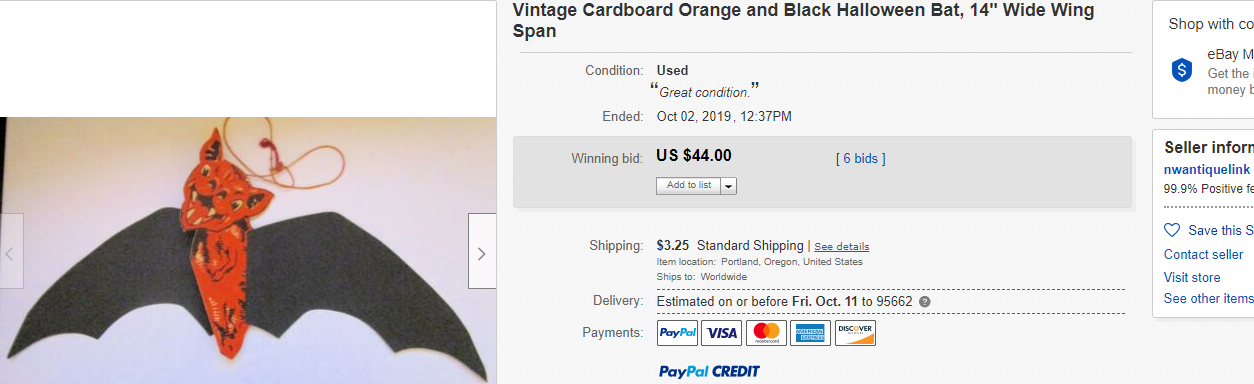Screen dimensions: 1254x384
Task: Click the Discover card icon
Action: pyautogui.click(x=855, y=333)
